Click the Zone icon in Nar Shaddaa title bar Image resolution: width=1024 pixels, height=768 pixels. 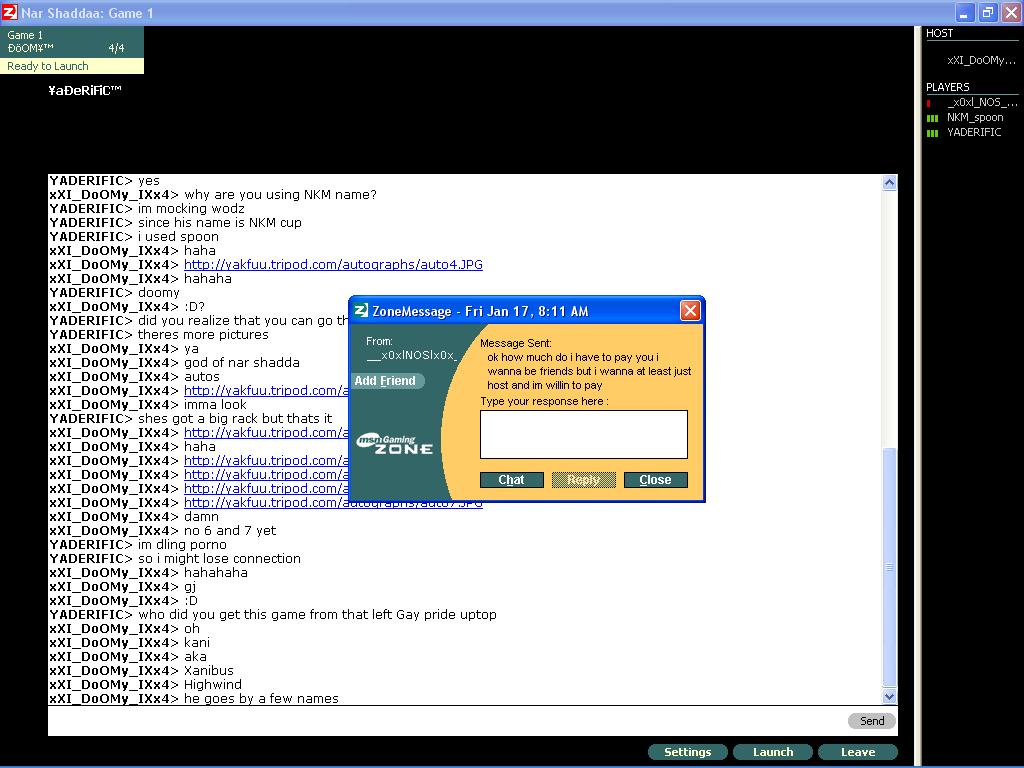[x=10, y=13]
